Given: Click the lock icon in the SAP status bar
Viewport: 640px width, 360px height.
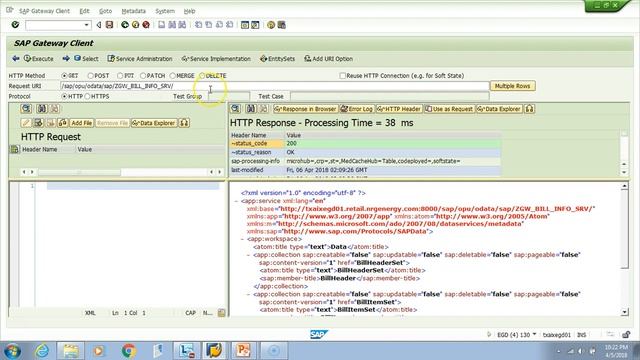Looking at the screenshot, I should click(626, 335).
